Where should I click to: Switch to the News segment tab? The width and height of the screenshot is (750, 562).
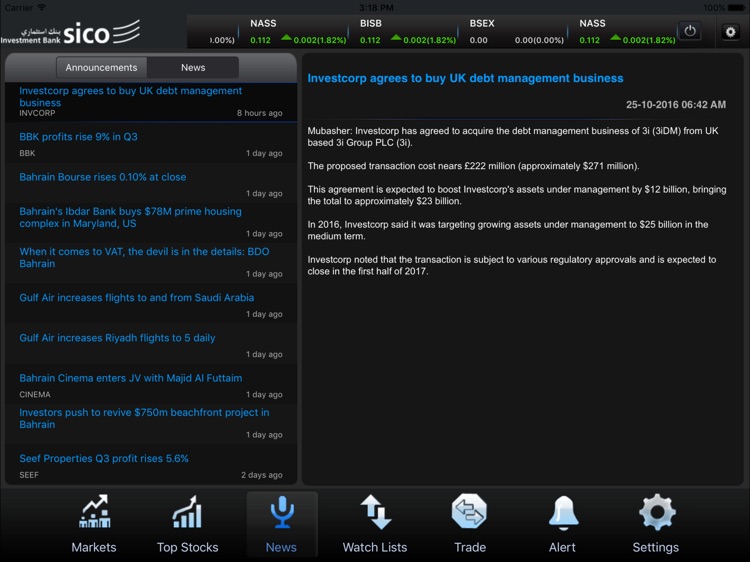point(193,67)
